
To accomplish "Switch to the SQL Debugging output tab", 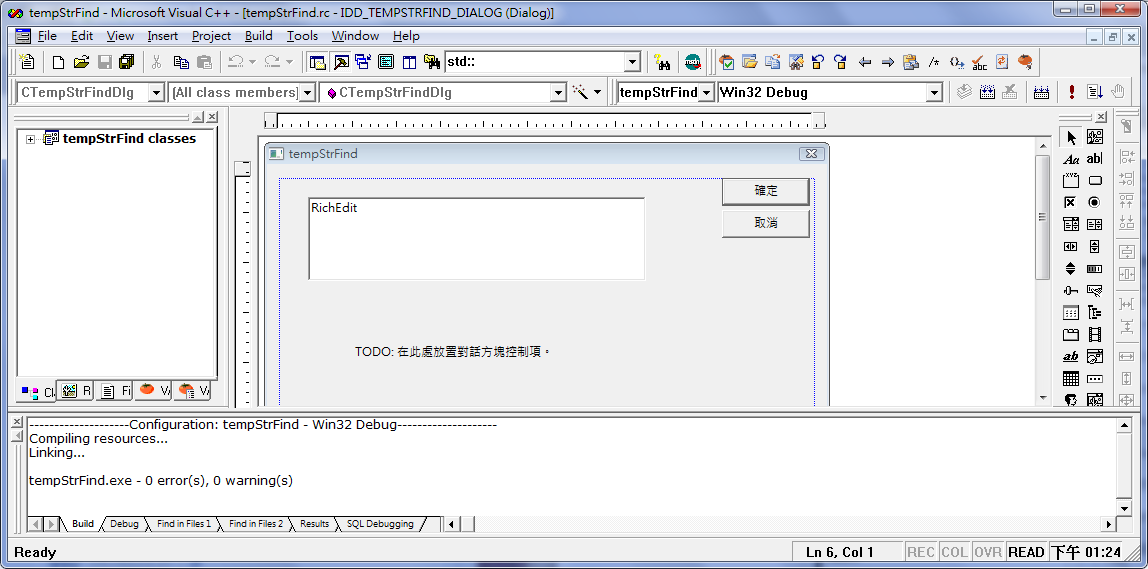I will click(380, 524).
